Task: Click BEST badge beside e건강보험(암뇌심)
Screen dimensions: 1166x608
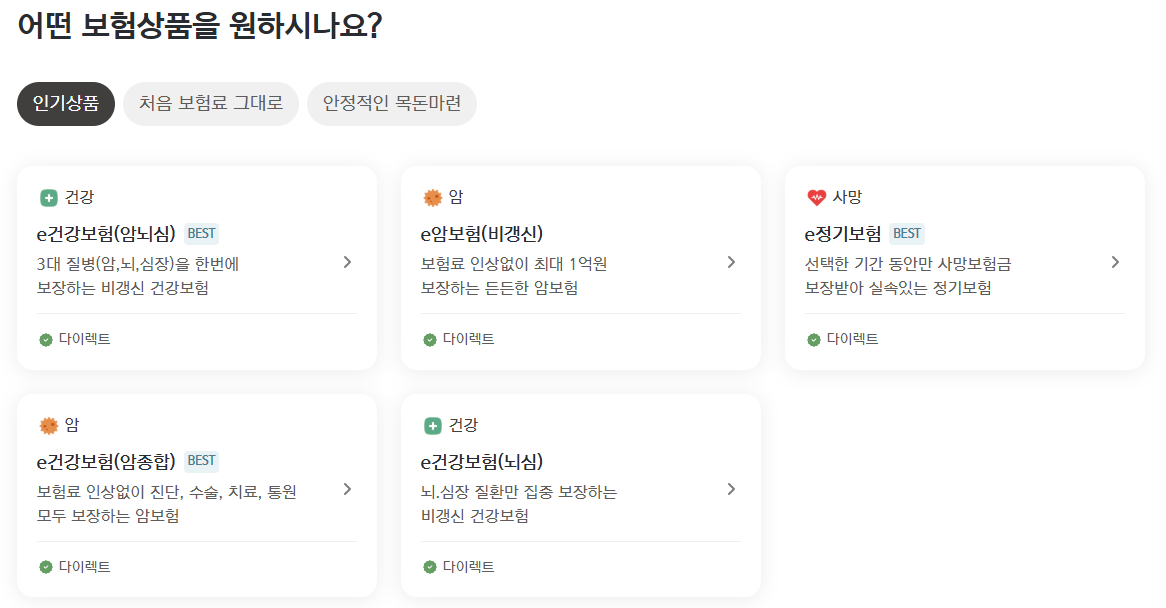Action: [202, 233]
